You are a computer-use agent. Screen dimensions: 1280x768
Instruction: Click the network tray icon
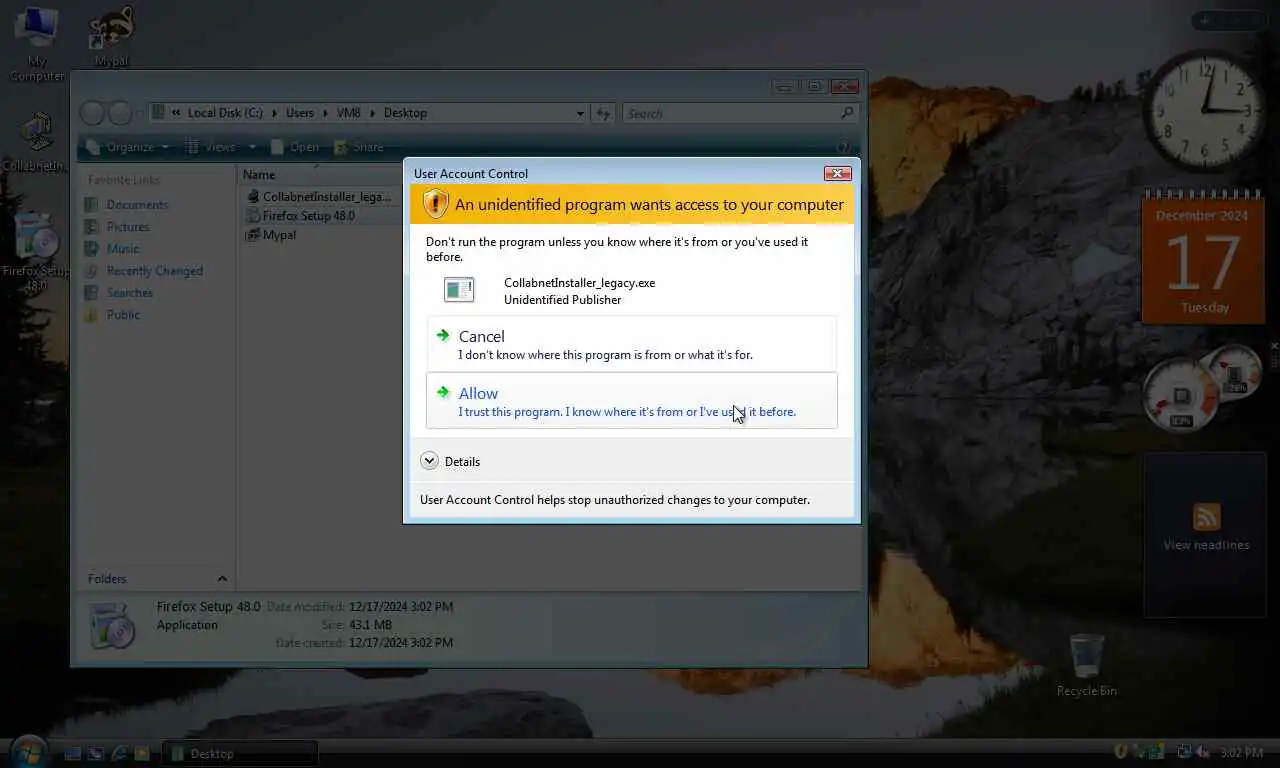pyautogui.click(x=1183, y=751)
